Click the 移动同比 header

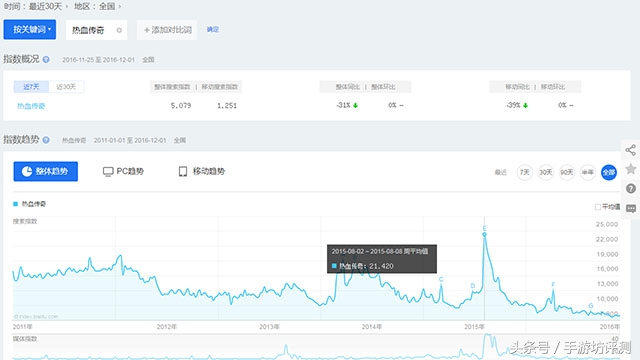(x=518, y=87)
